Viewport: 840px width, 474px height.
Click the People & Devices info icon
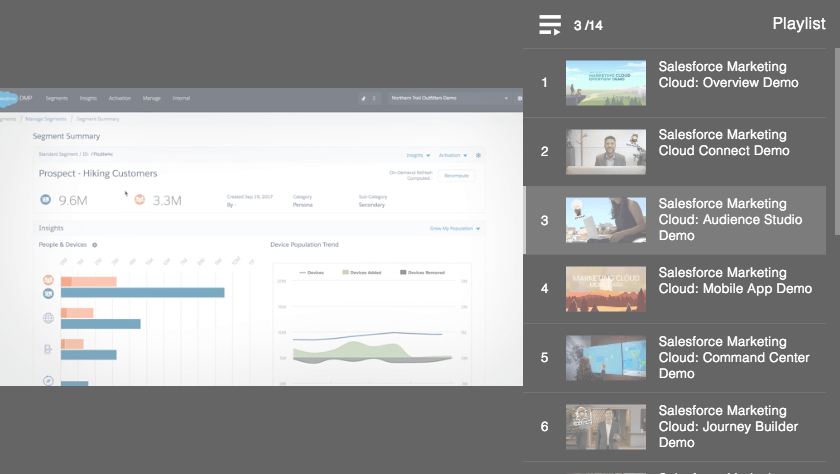pos(94,245)
